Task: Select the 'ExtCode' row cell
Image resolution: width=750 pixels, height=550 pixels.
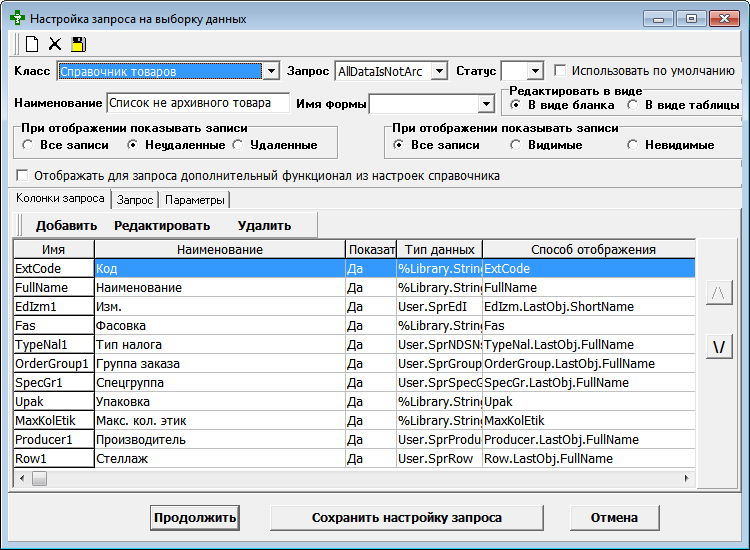Action: tap(54, 268)
